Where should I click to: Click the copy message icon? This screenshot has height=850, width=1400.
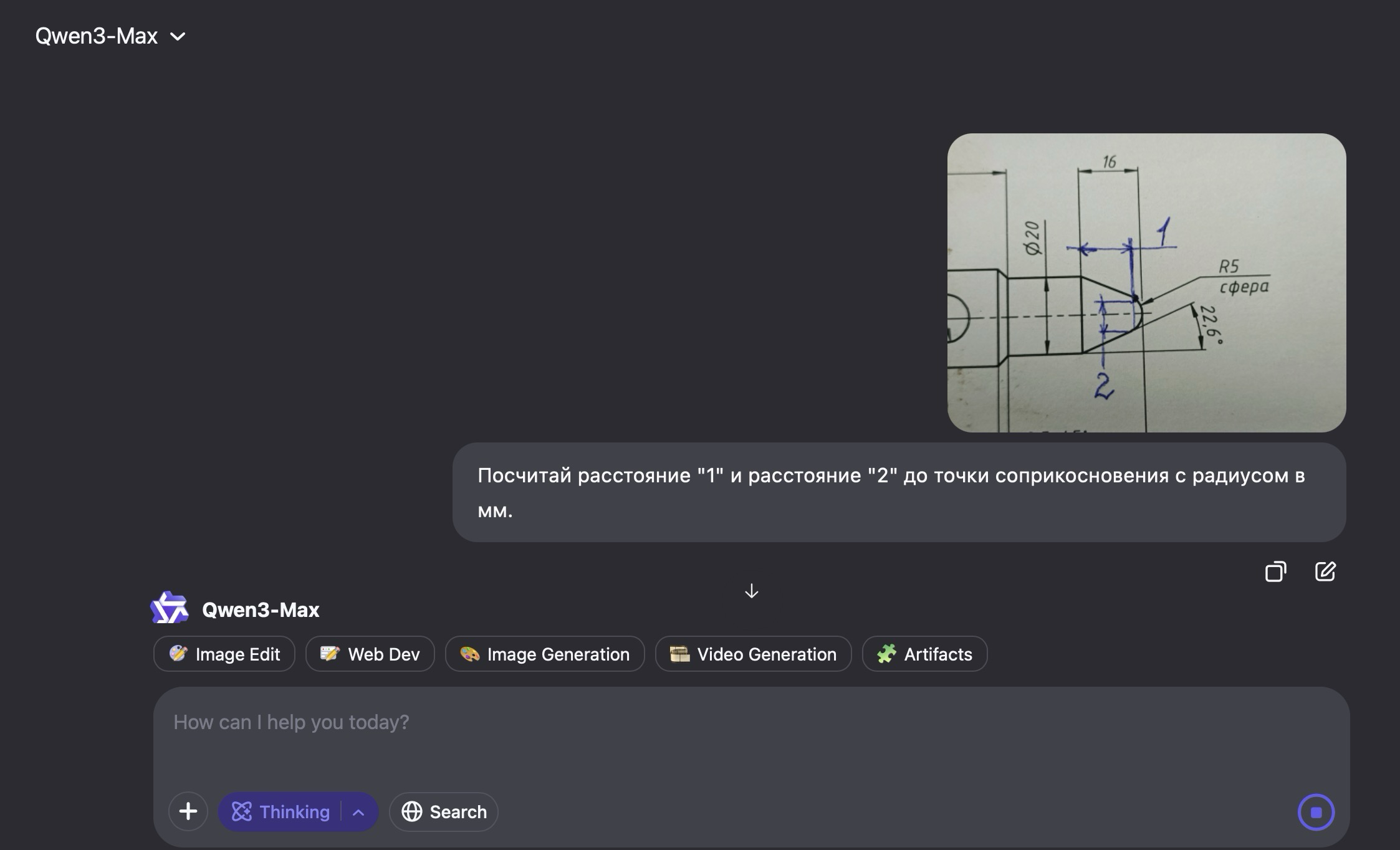[x=1275, y=571]
